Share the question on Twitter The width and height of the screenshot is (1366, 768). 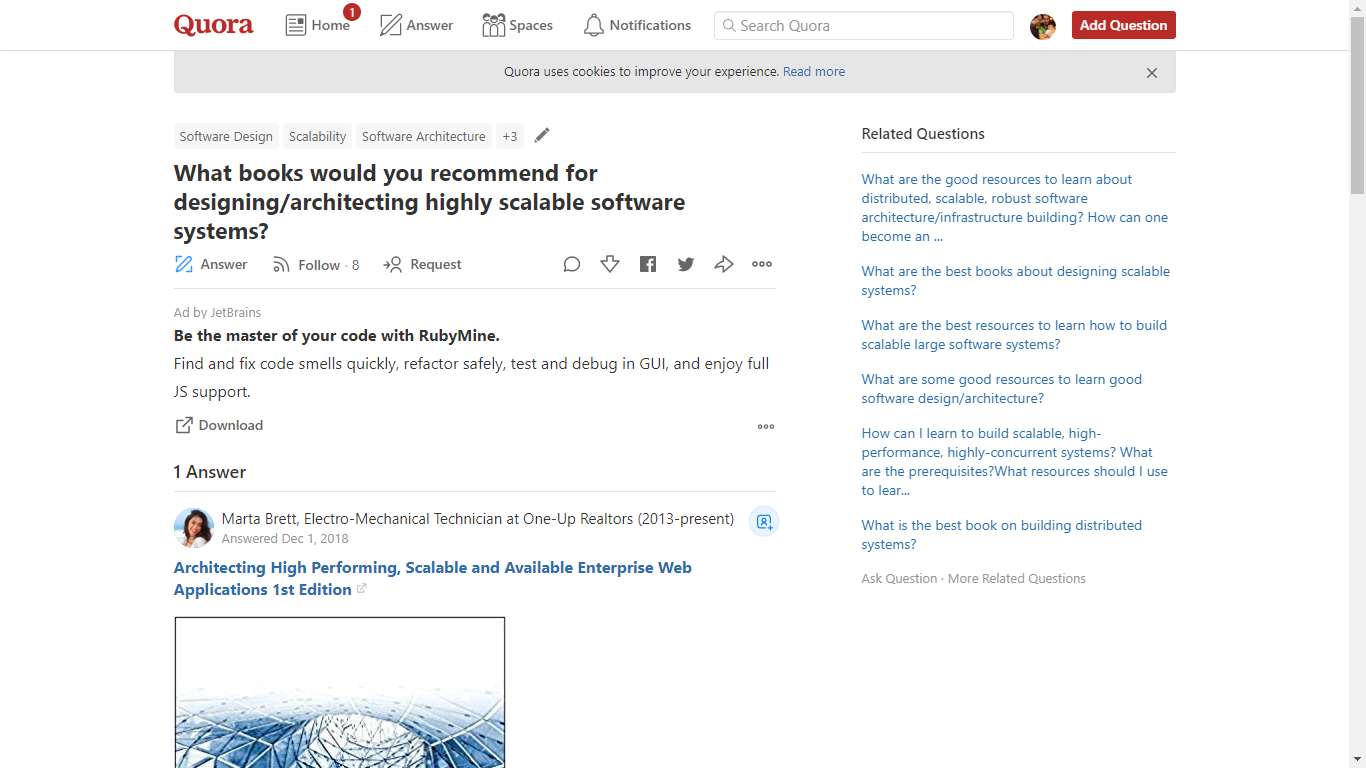point(686,264)
